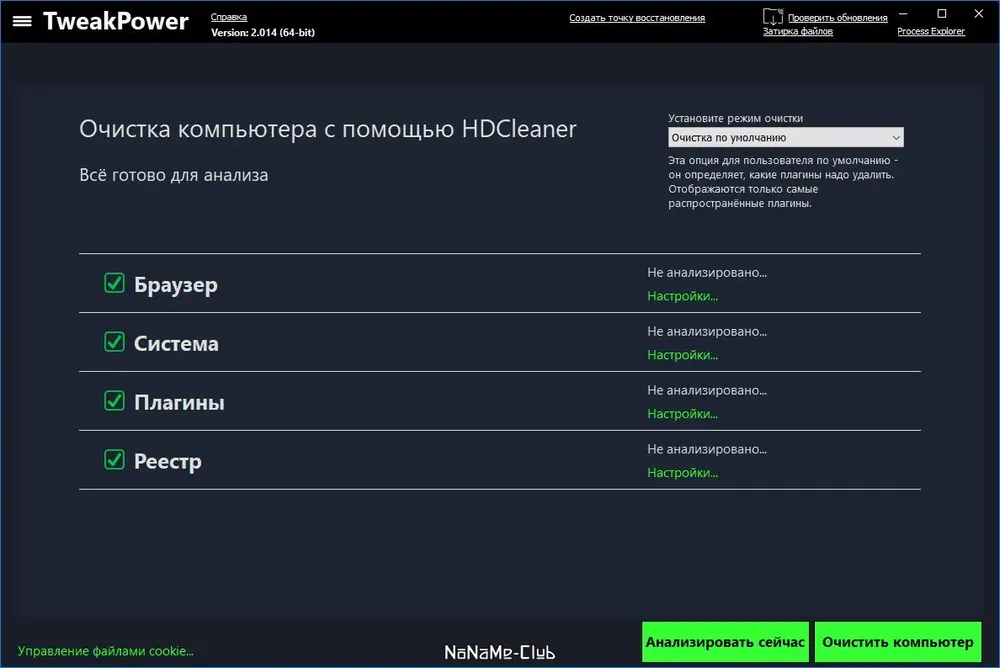Open Затирка файлов link

pyautogui.click(x=798, y=31)
